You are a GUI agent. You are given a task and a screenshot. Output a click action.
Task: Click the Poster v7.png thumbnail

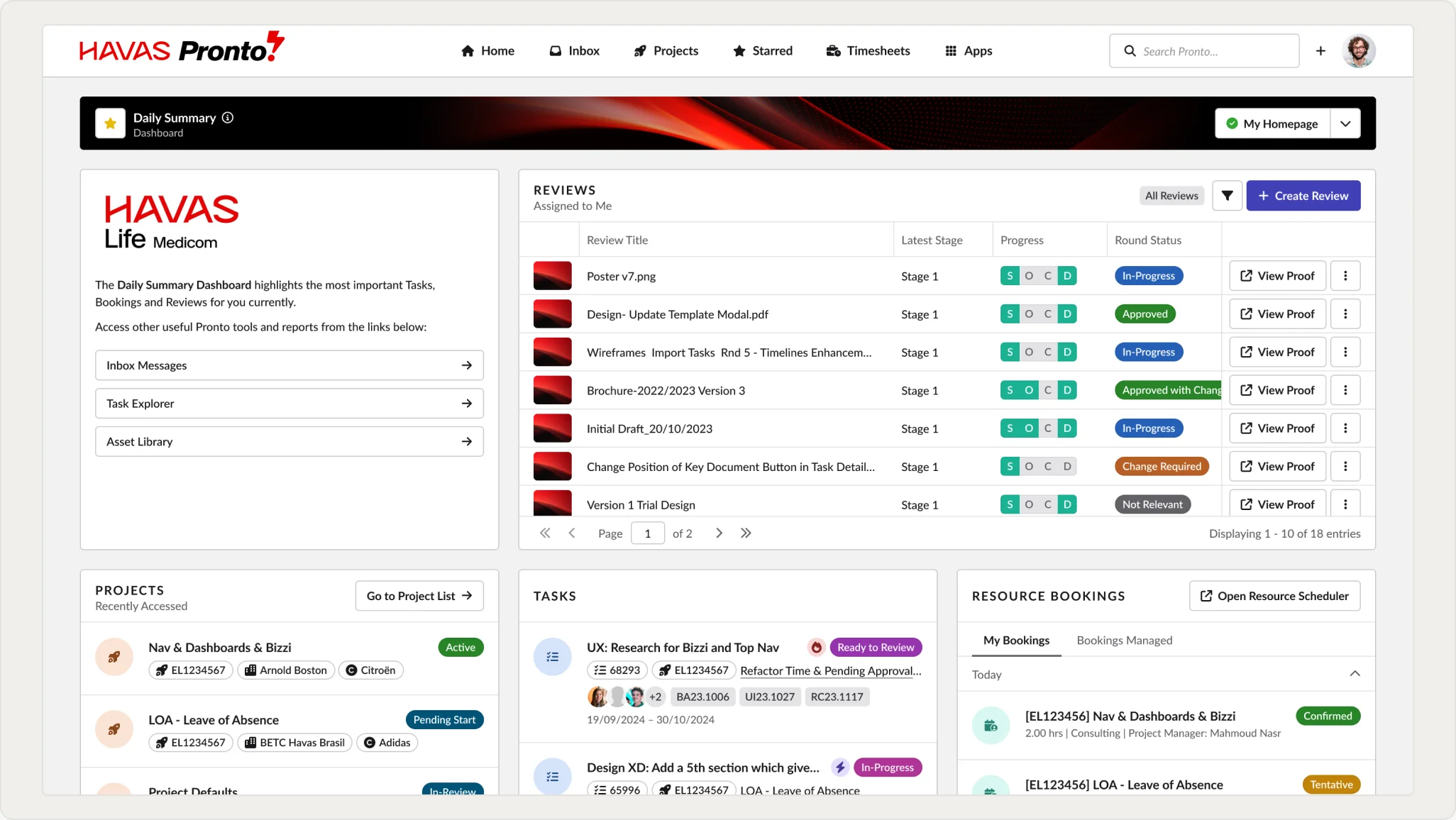(x=553, y=276)
